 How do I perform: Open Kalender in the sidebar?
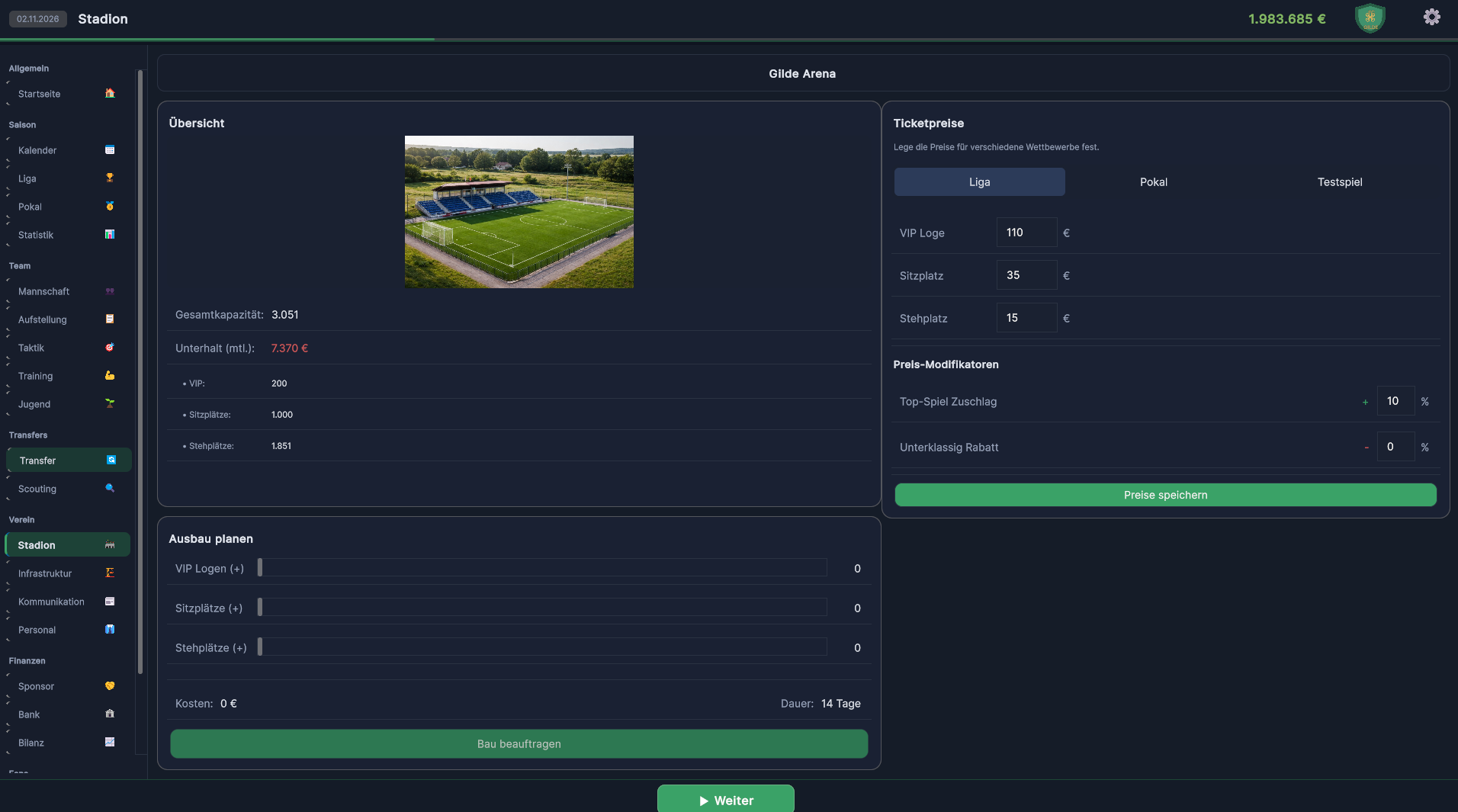(x=67, y=150)
